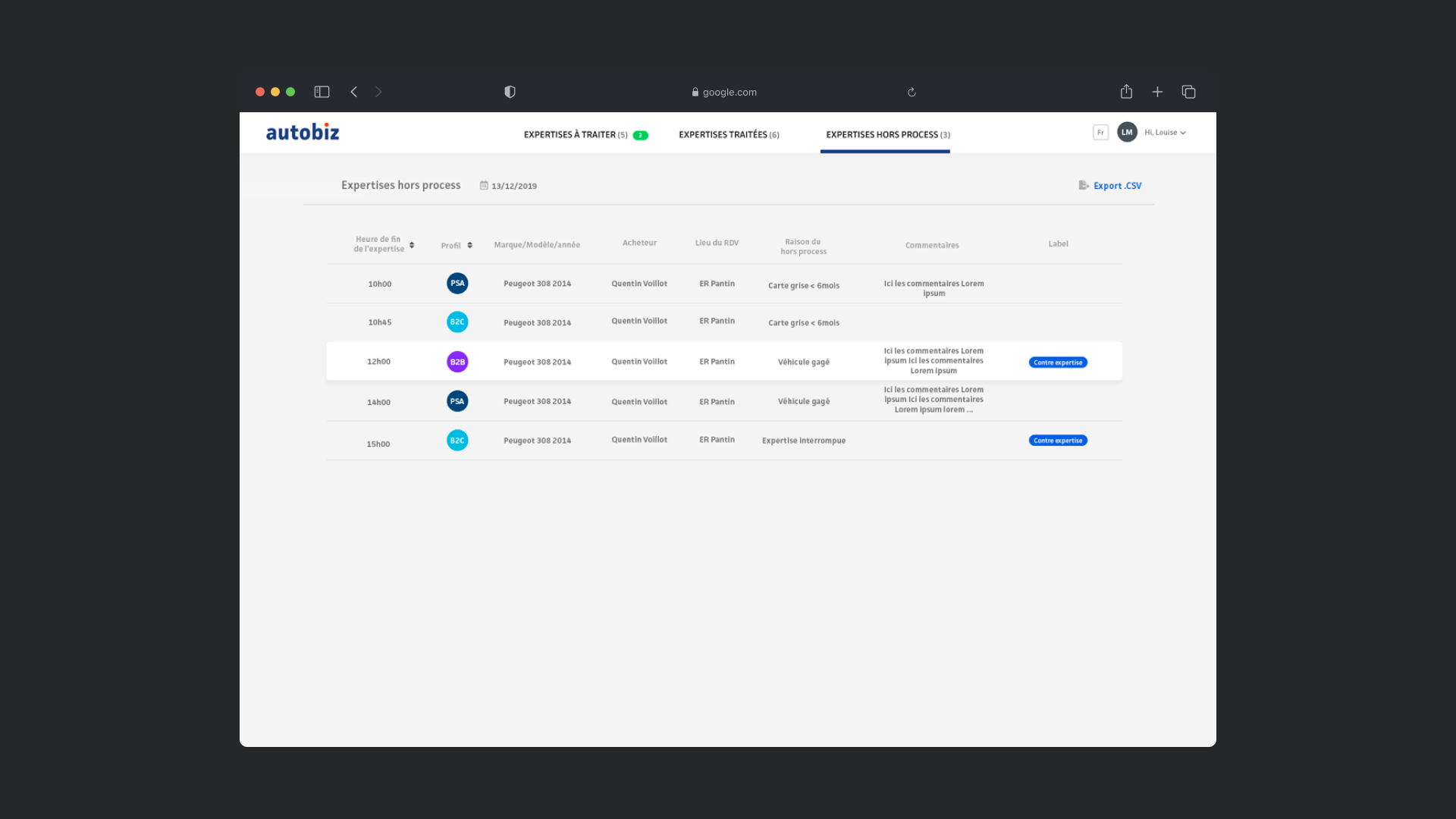Open the share sheet icon
The width and height of the screenshot is (1456, 819).
point(1126,92)
